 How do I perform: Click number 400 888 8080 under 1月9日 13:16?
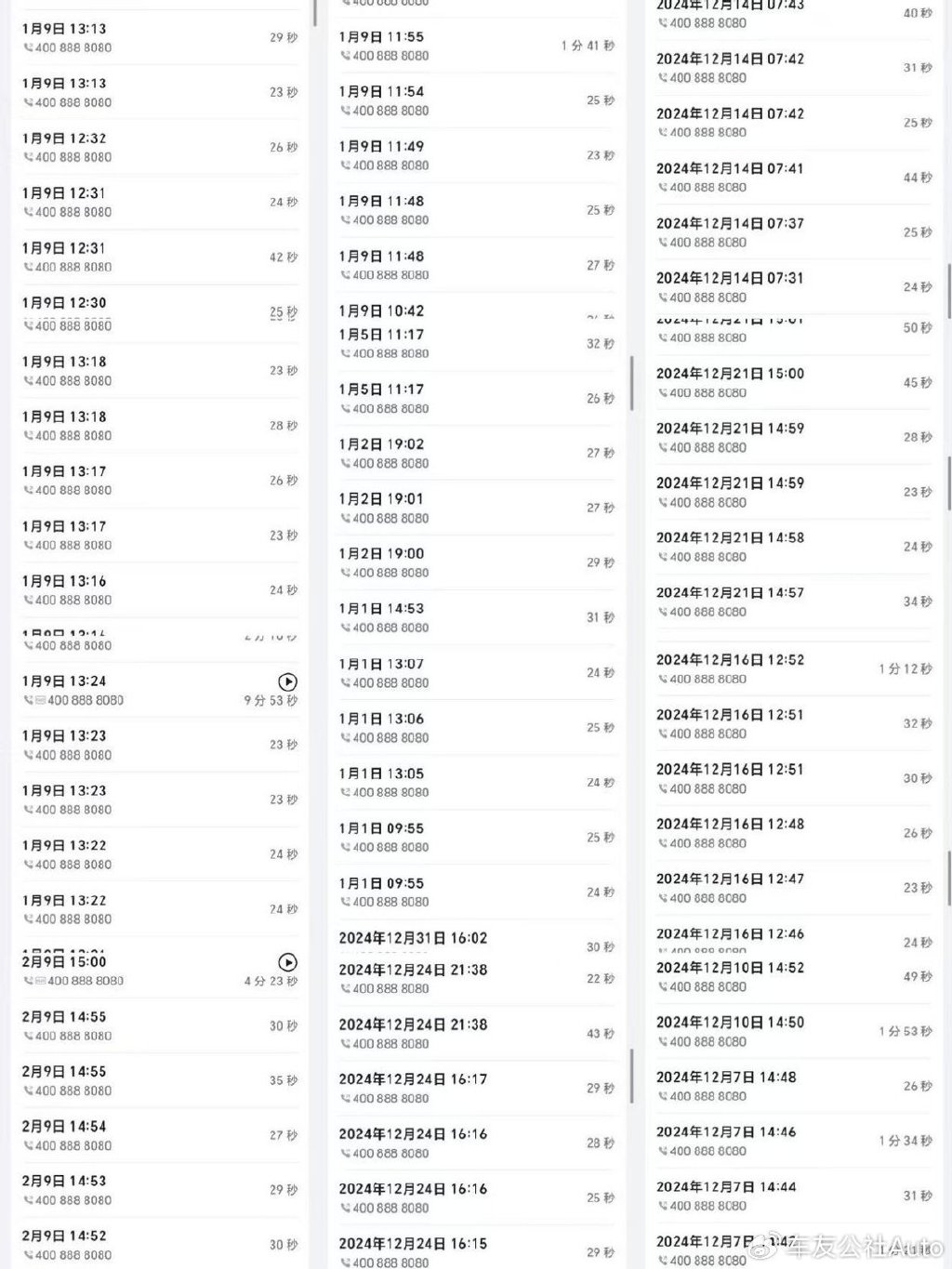coord(73,601)
